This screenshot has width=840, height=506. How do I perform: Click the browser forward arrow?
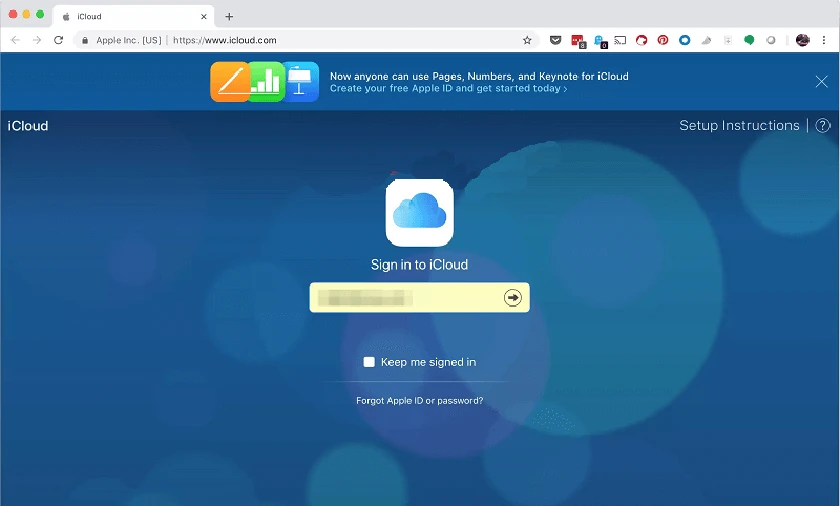(x=37, y=40)
